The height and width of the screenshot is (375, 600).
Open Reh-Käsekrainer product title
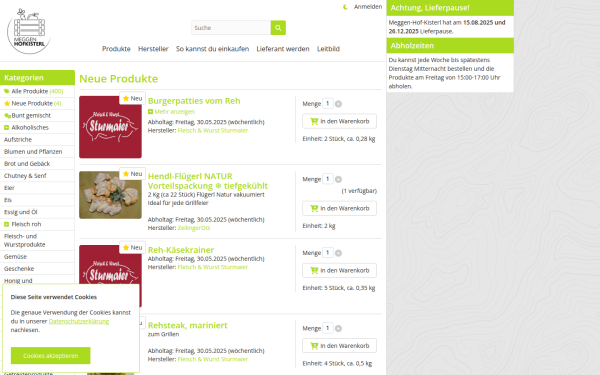181,250
